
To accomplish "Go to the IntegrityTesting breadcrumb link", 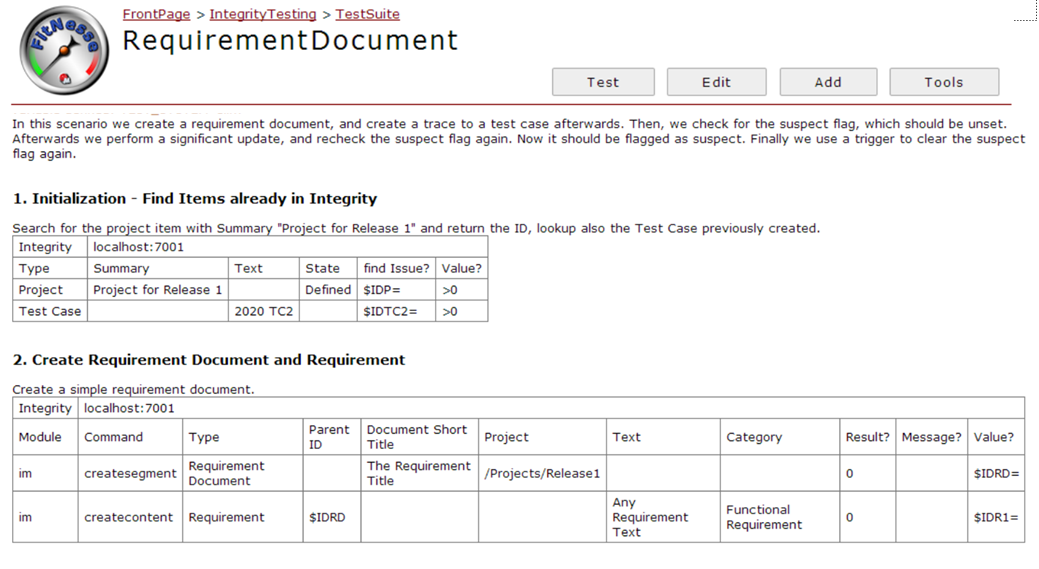I will (263, 14).
